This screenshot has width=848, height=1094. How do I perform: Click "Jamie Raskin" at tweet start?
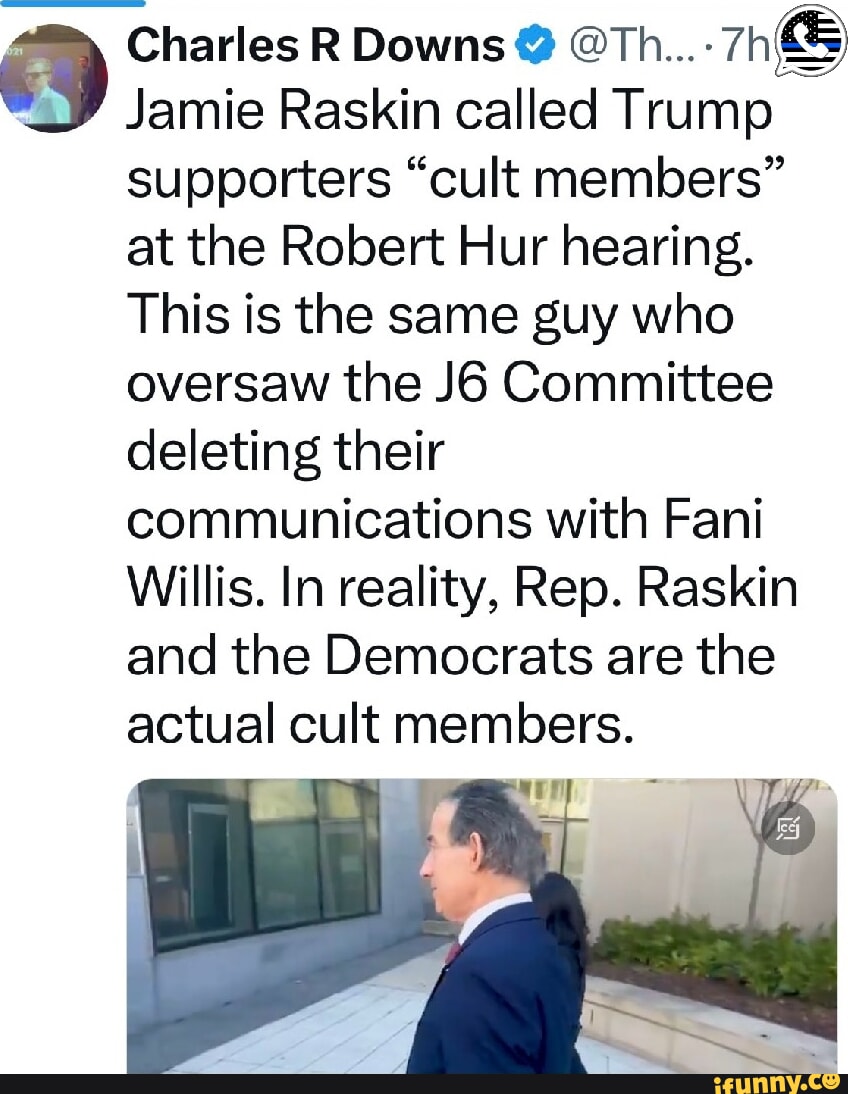tap(265, 112)
